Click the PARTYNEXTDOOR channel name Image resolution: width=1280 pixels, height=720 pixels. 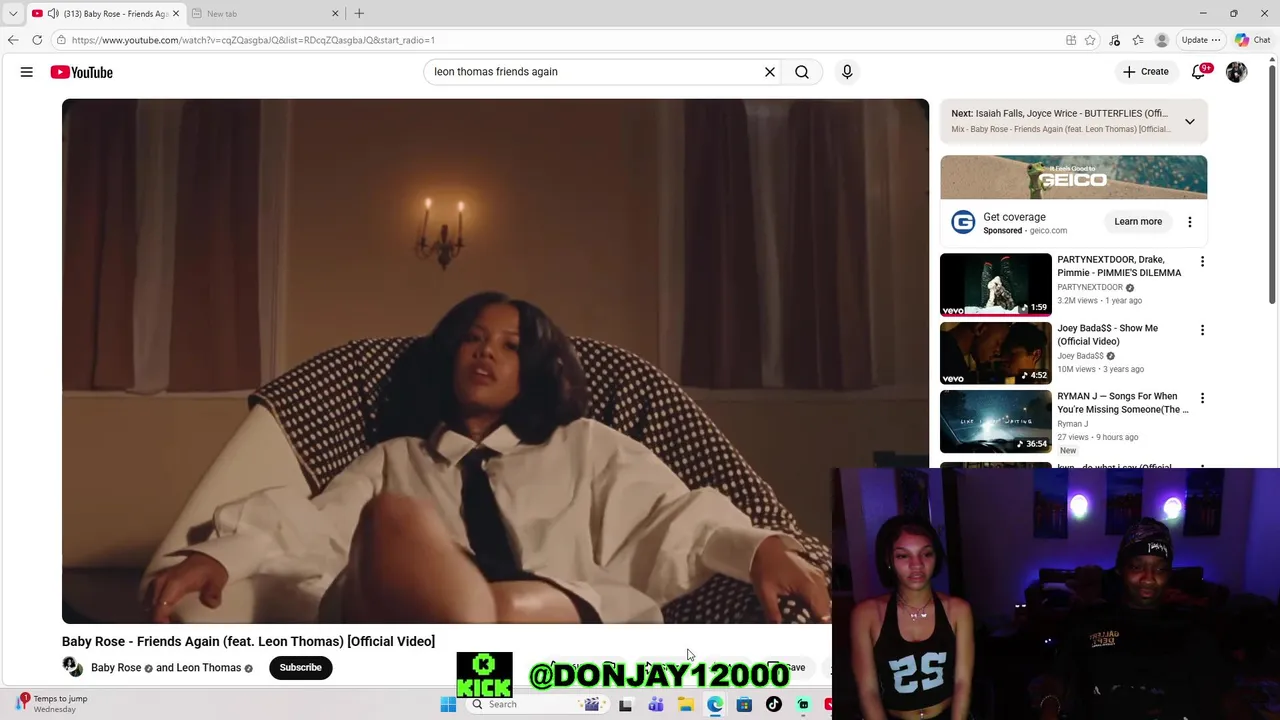coord(1090,287)
